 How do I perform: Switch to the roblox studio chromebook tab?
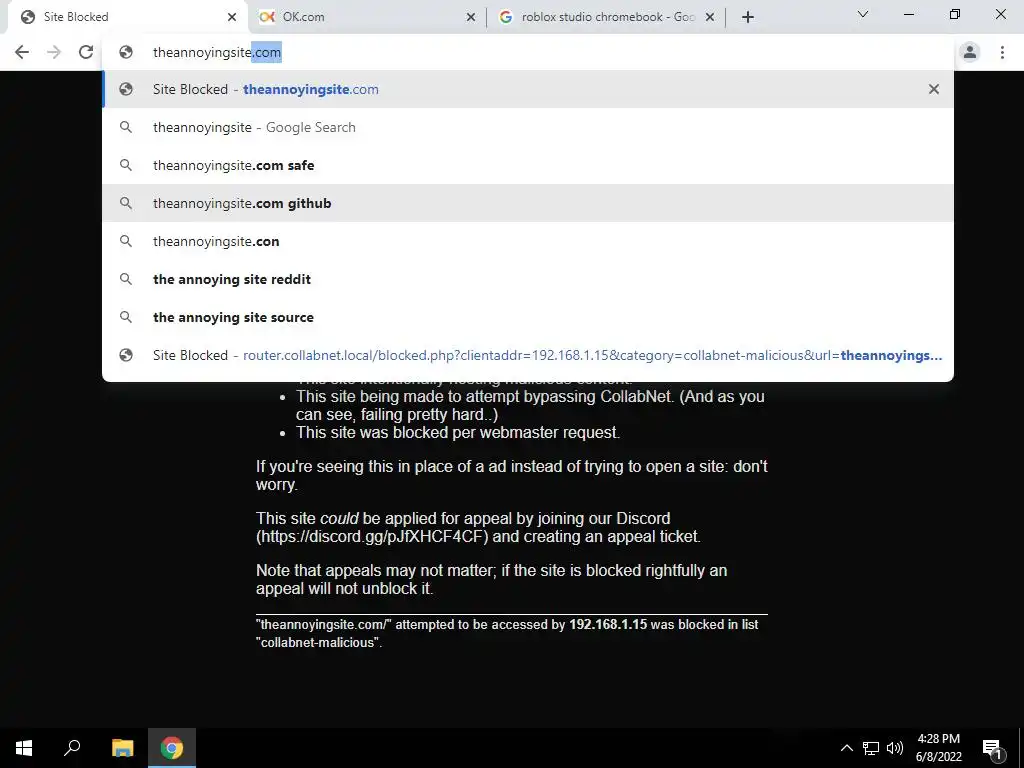[x=605, y=17]
